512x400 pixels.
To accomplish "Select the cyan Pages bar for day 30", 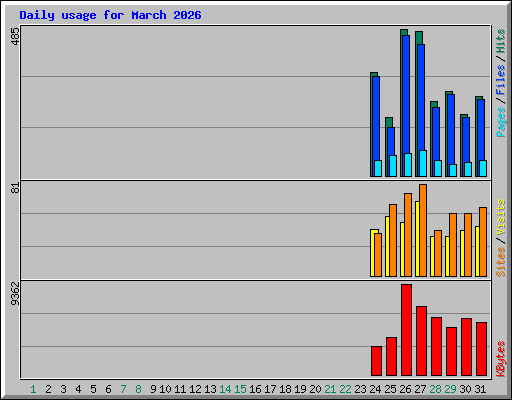I will pos(468,169).
